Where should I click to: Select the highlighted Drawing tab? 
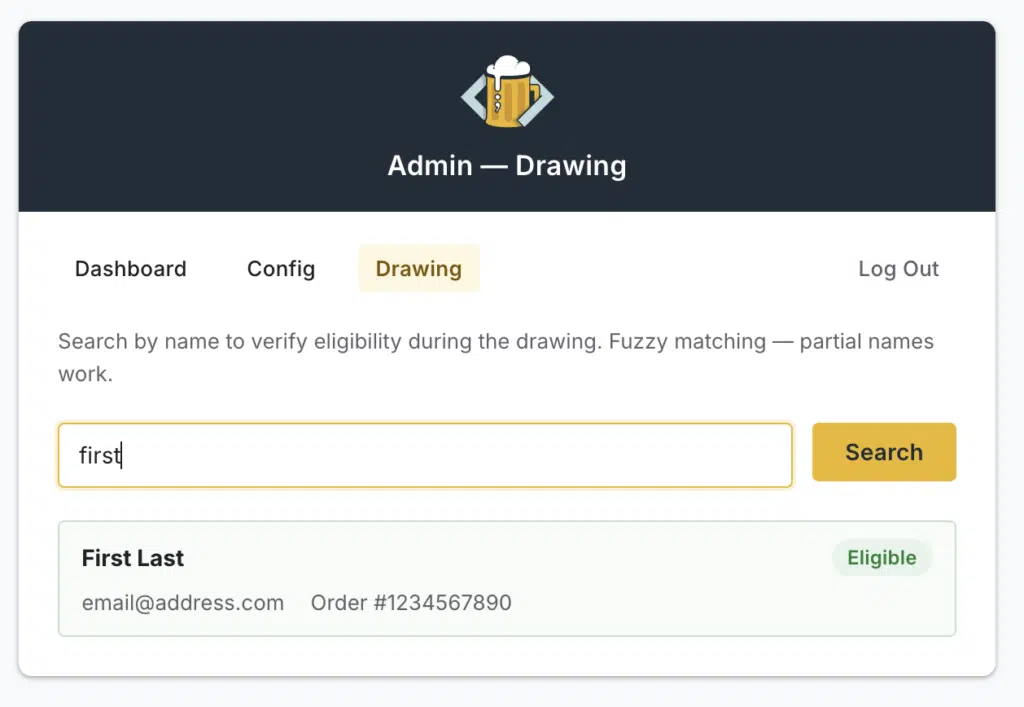[x=419, y=269]
